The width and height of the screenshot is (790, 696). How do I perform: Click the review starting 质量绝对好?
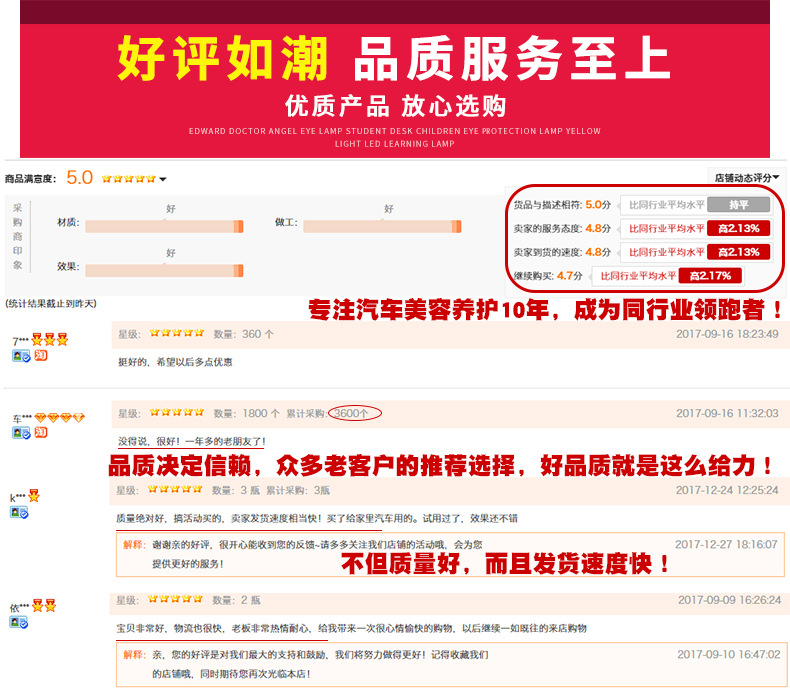click(x=317, y=518)
